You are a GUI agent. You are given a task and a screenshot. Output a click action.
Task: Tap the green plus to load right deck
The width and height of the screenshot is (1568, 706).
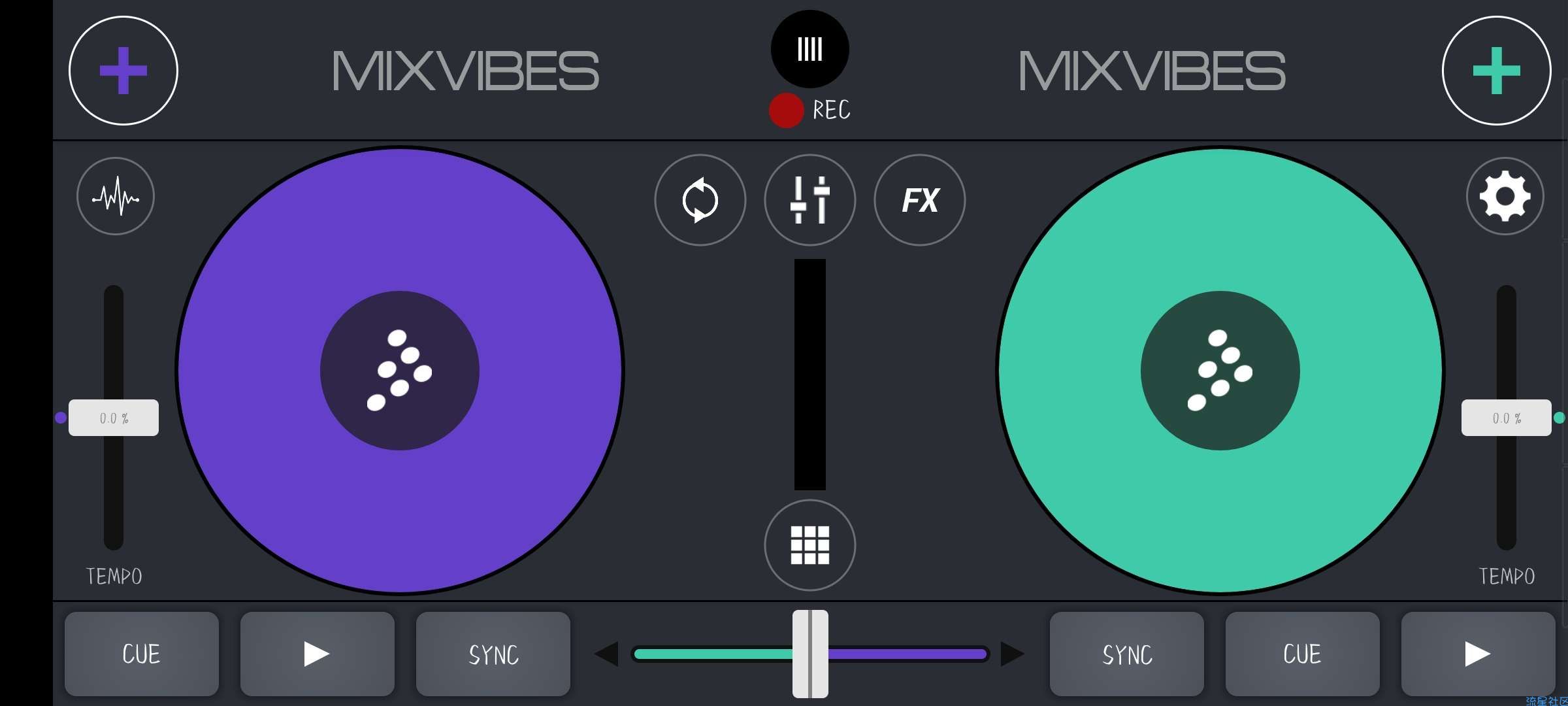coord(1496,71)
